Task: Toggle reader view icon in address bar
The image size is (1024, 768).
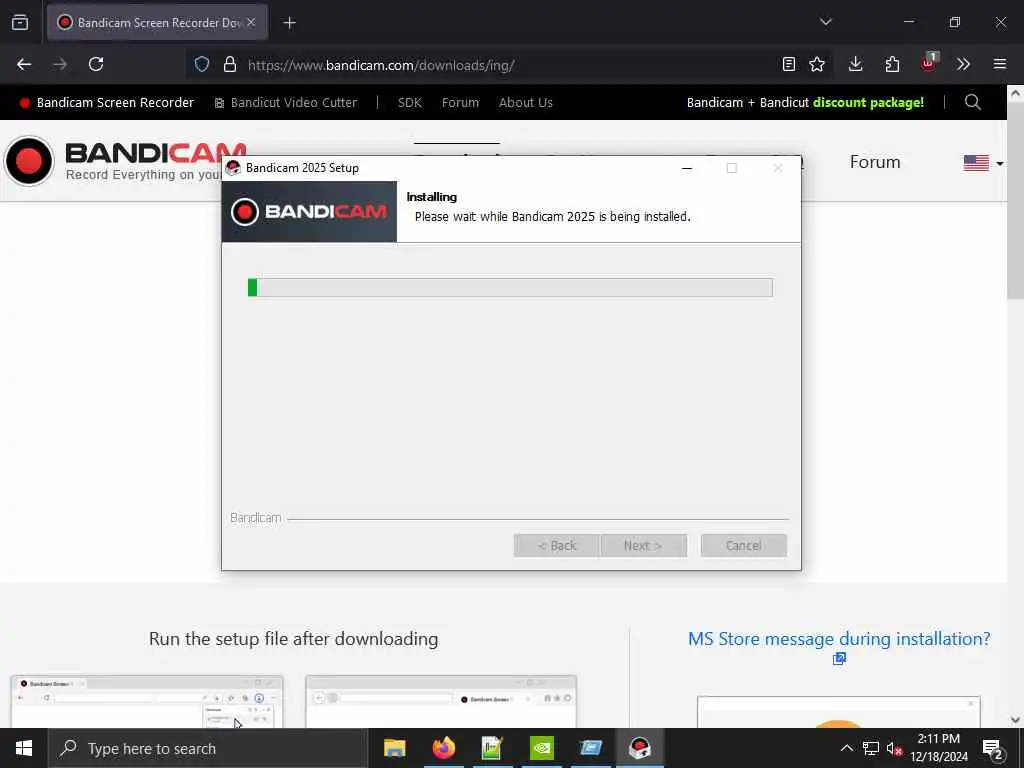Action: (x=789, y=64)
